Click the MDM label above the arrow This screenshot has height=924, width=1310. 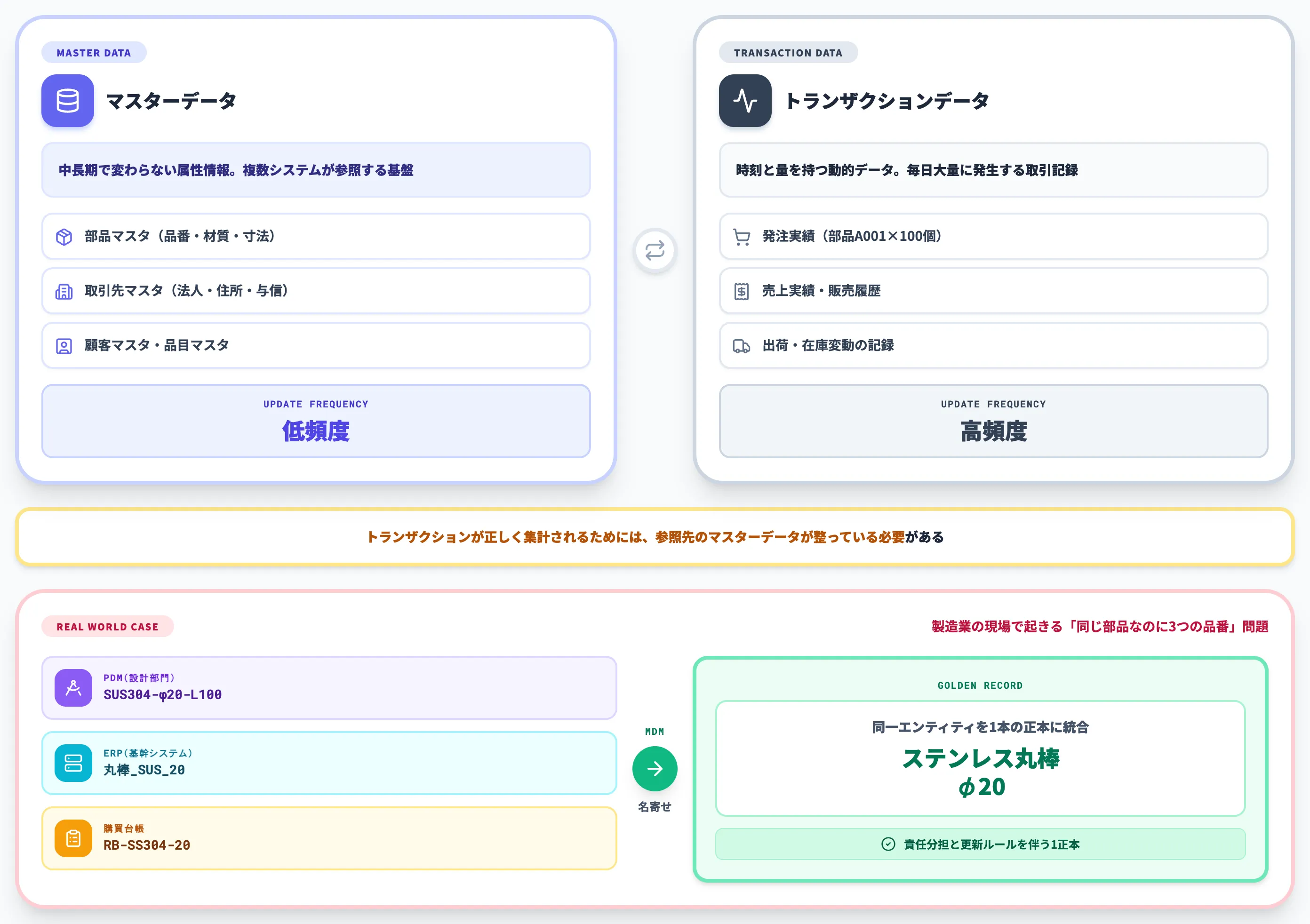click(655, 731)
